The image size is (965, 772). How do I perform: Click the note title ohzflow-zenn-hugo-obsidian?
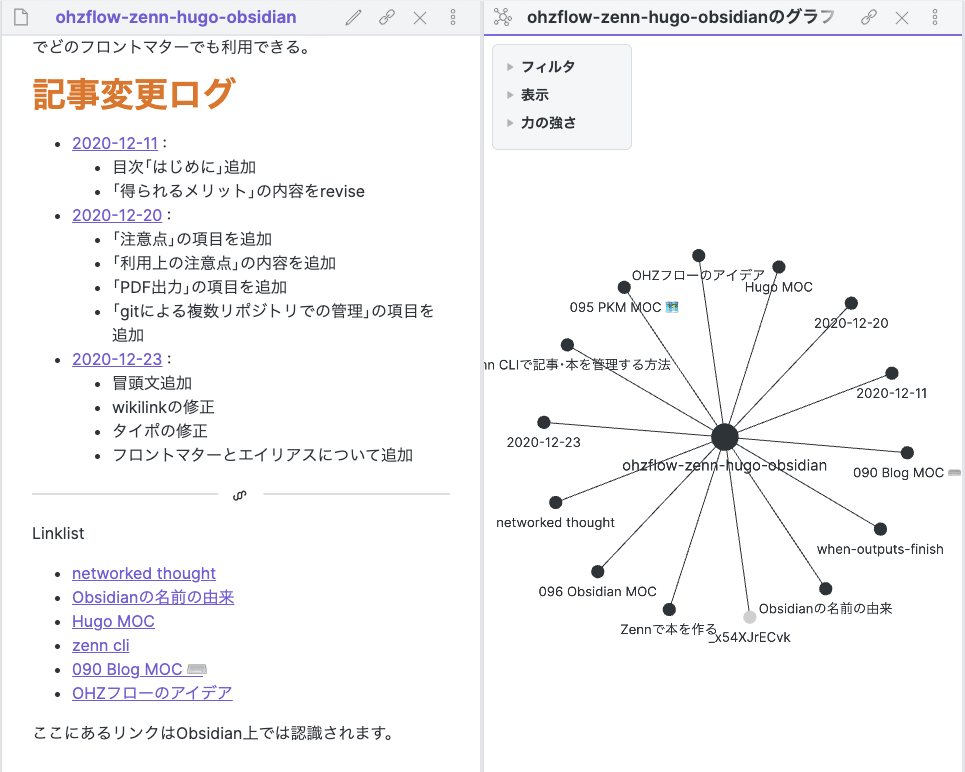175,17
